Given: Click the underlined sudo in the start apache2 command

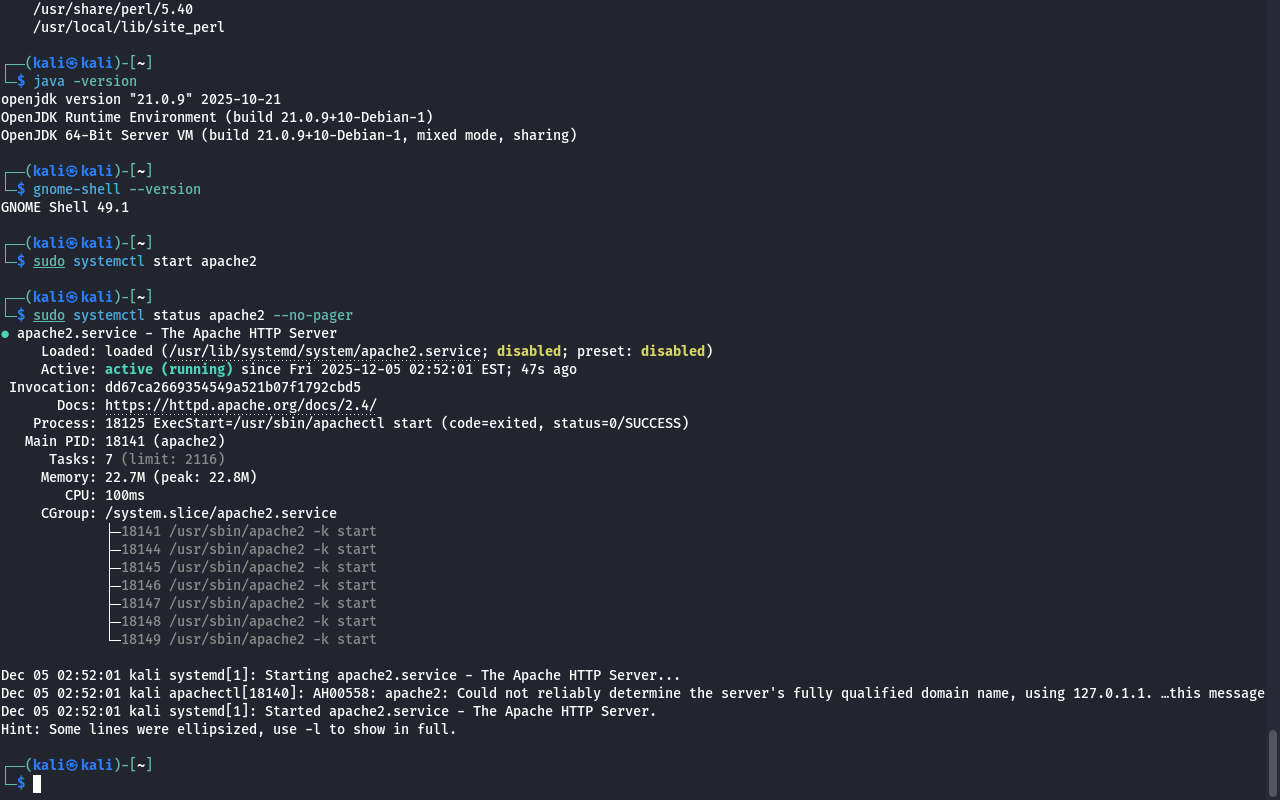Looking at the screenshot, I should pyautogui.click(x=49, y=261).
